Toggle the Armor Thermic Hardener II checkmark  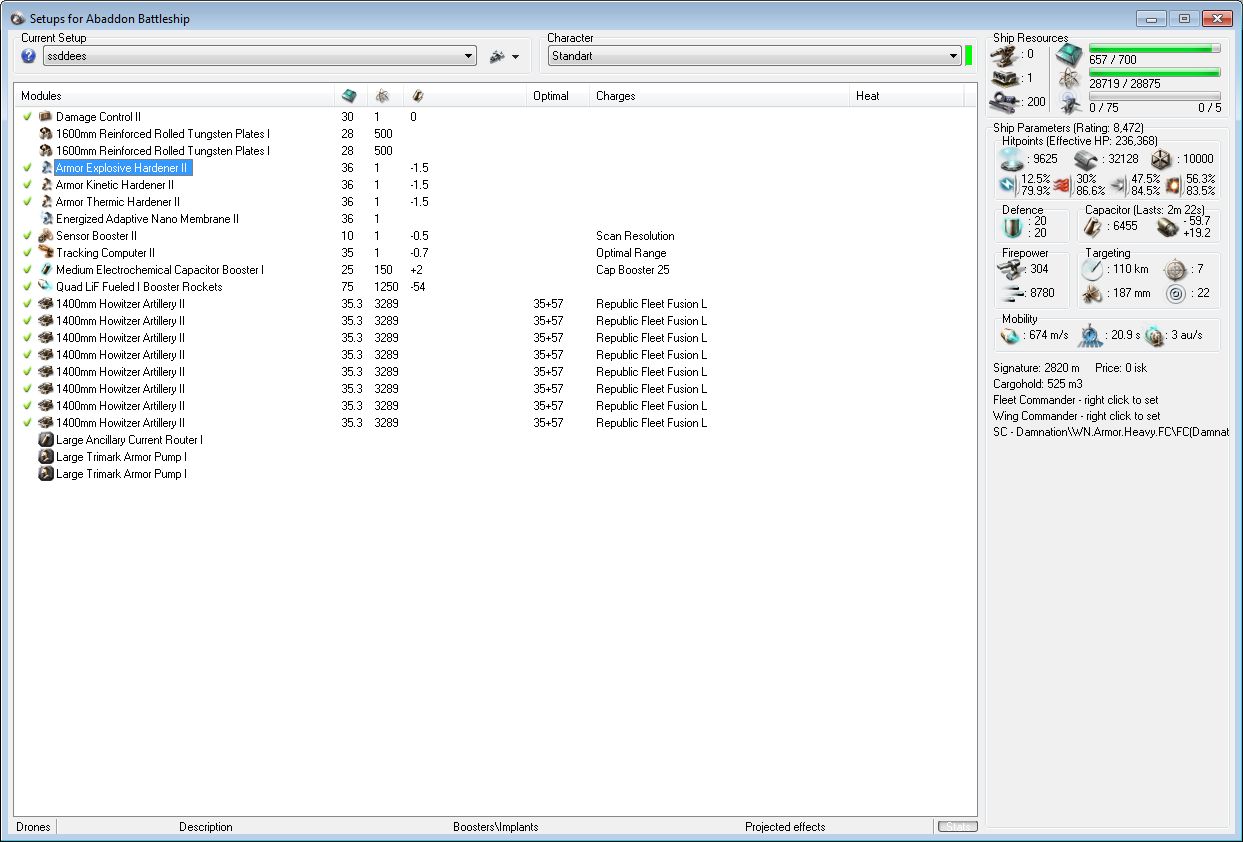pyautogui.click(x=28, y=202)
